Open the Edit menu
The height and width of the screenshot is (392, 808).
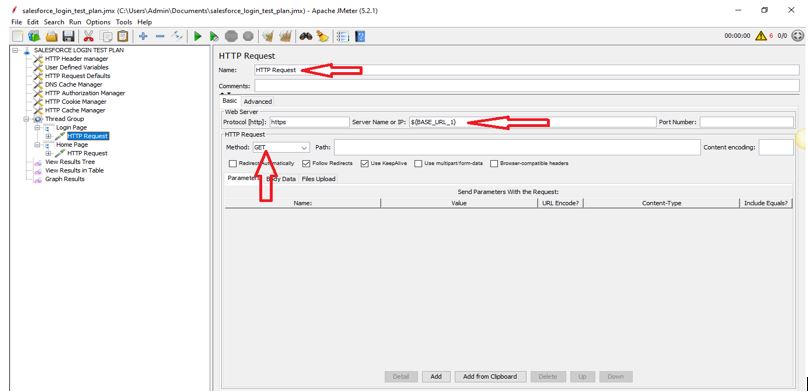33,22
